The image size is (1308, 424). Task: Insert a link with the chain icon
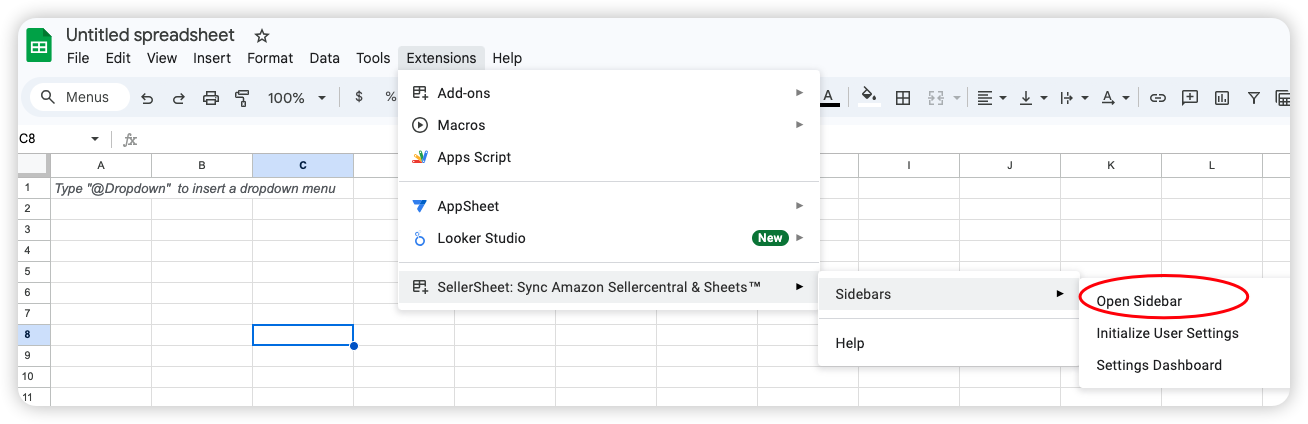point(1158,98)
